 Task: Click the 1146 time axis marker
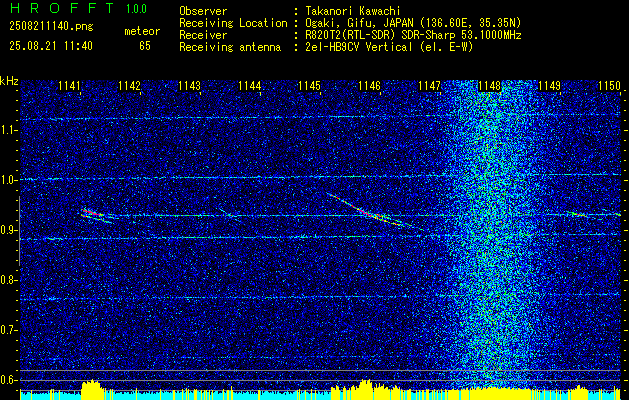coord(369,86)
